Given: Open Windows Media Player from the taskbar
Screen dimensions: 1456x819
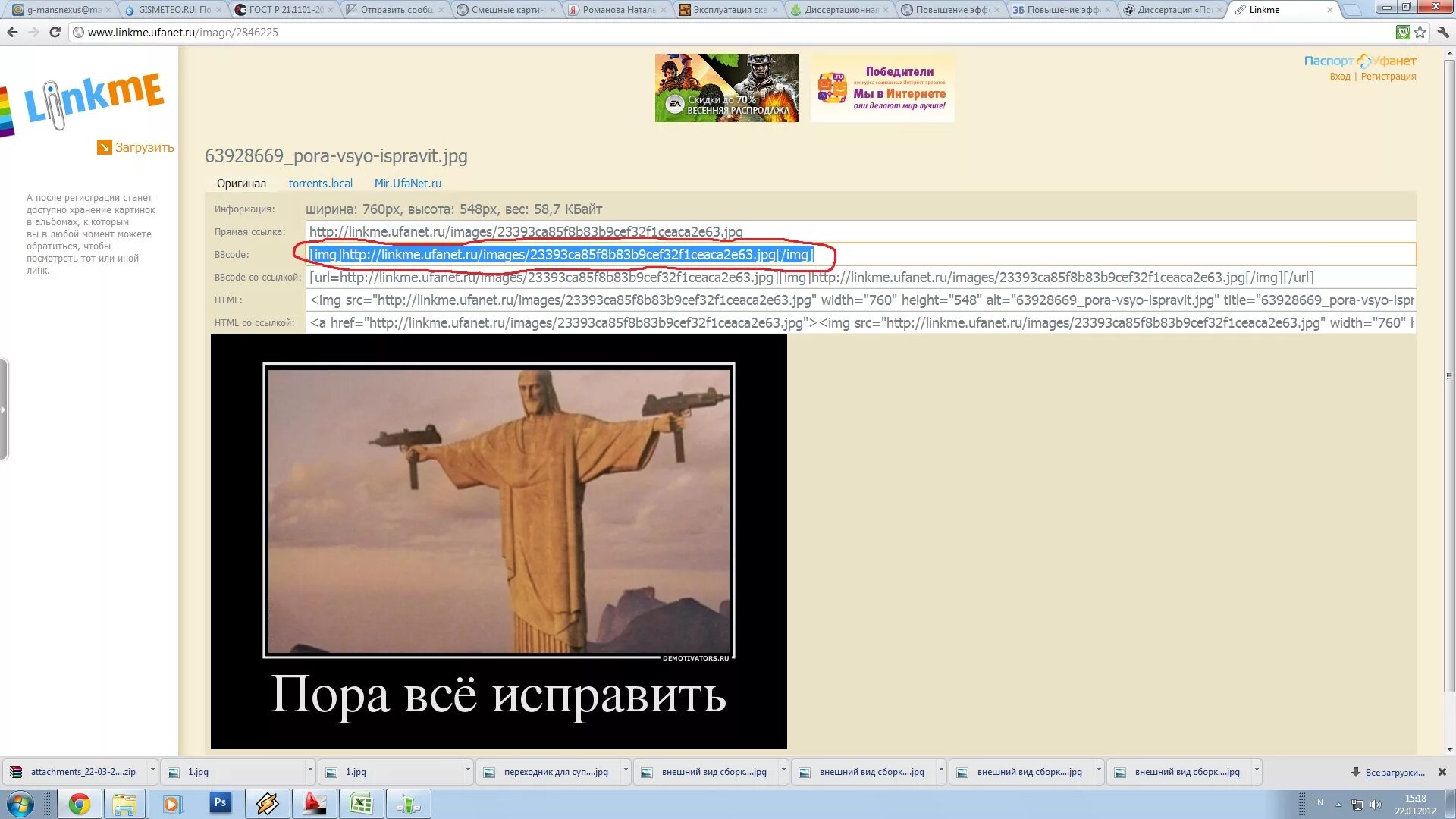Looking at the screenshot, I should click(x=172, y=804).
